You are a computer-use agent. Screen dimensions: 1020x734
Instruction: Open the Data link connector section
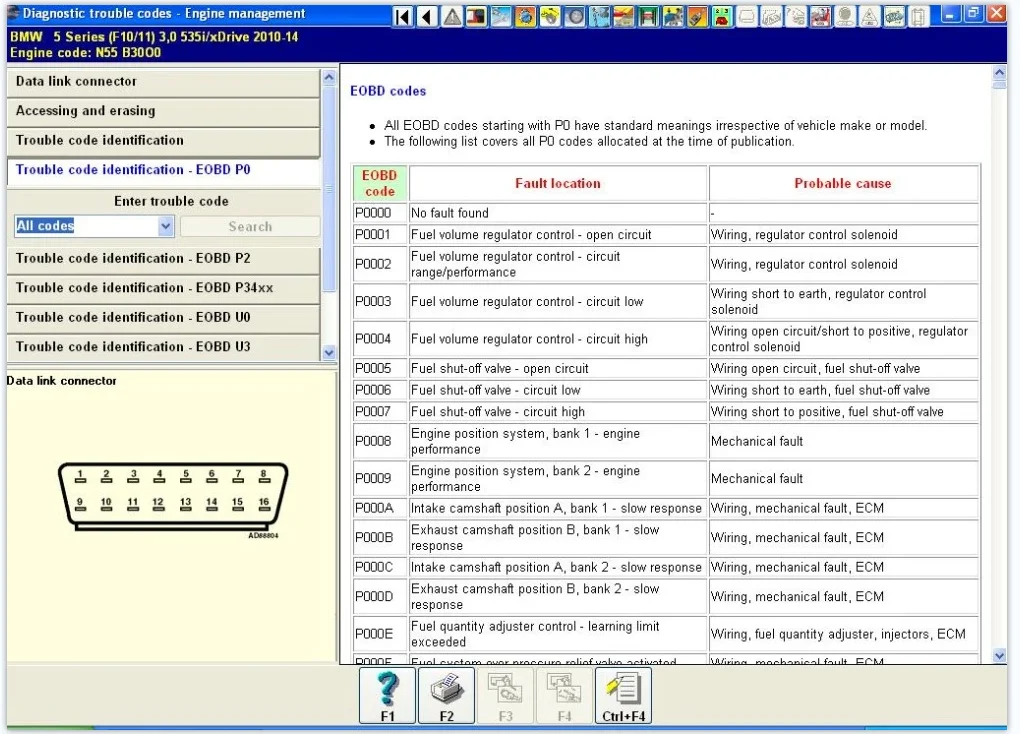[162, 82]
